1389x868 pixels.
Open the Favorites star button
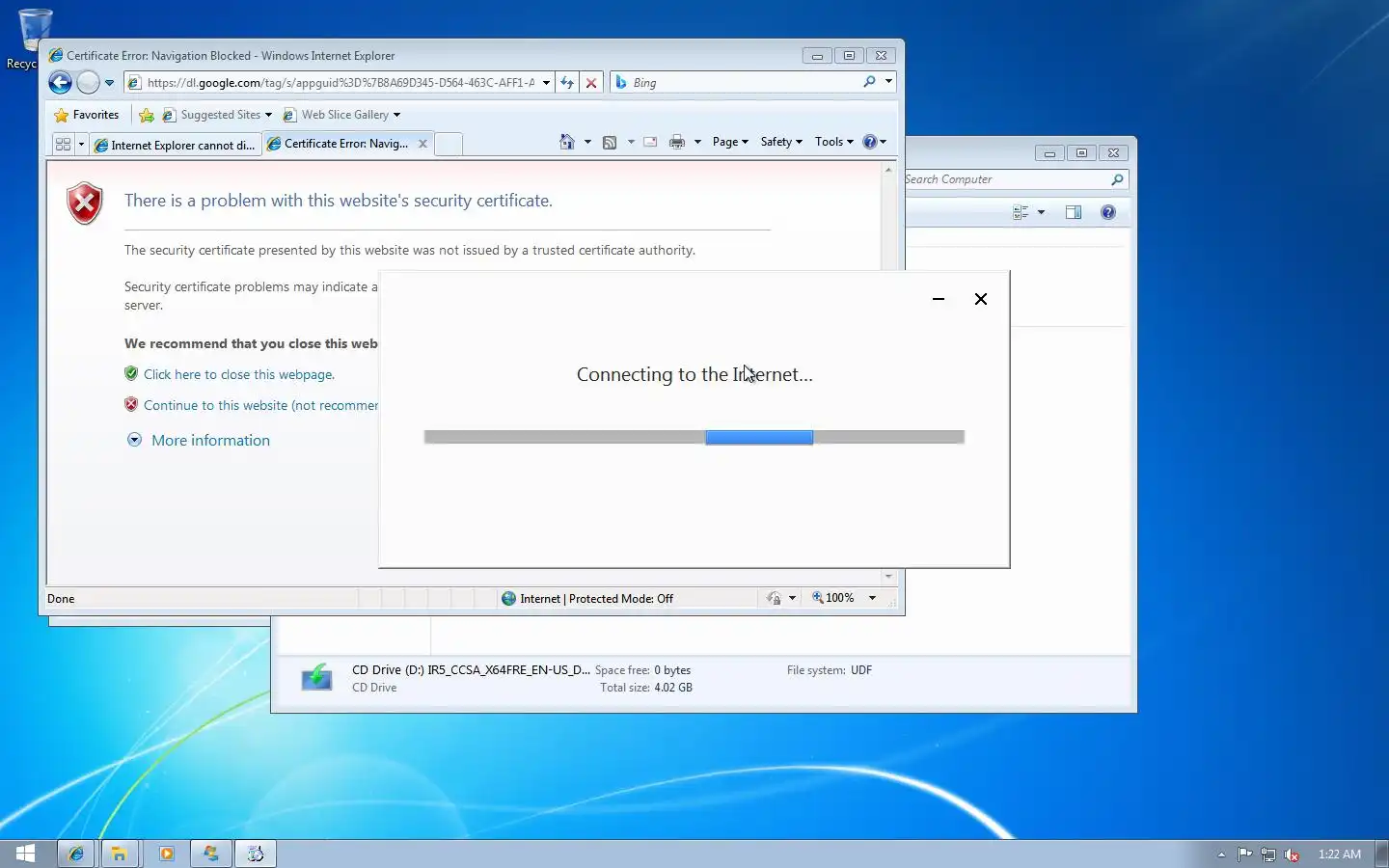[87, 115]
